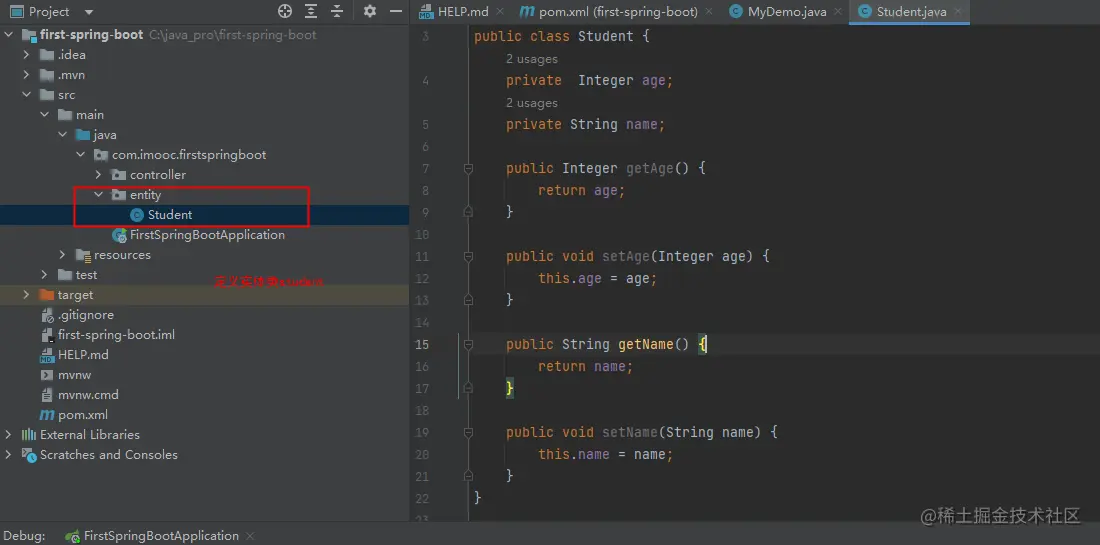The image size is (1100, 545).
Task: Select FirstSpringBootApplication in project tree
Action: pos(207,235)
